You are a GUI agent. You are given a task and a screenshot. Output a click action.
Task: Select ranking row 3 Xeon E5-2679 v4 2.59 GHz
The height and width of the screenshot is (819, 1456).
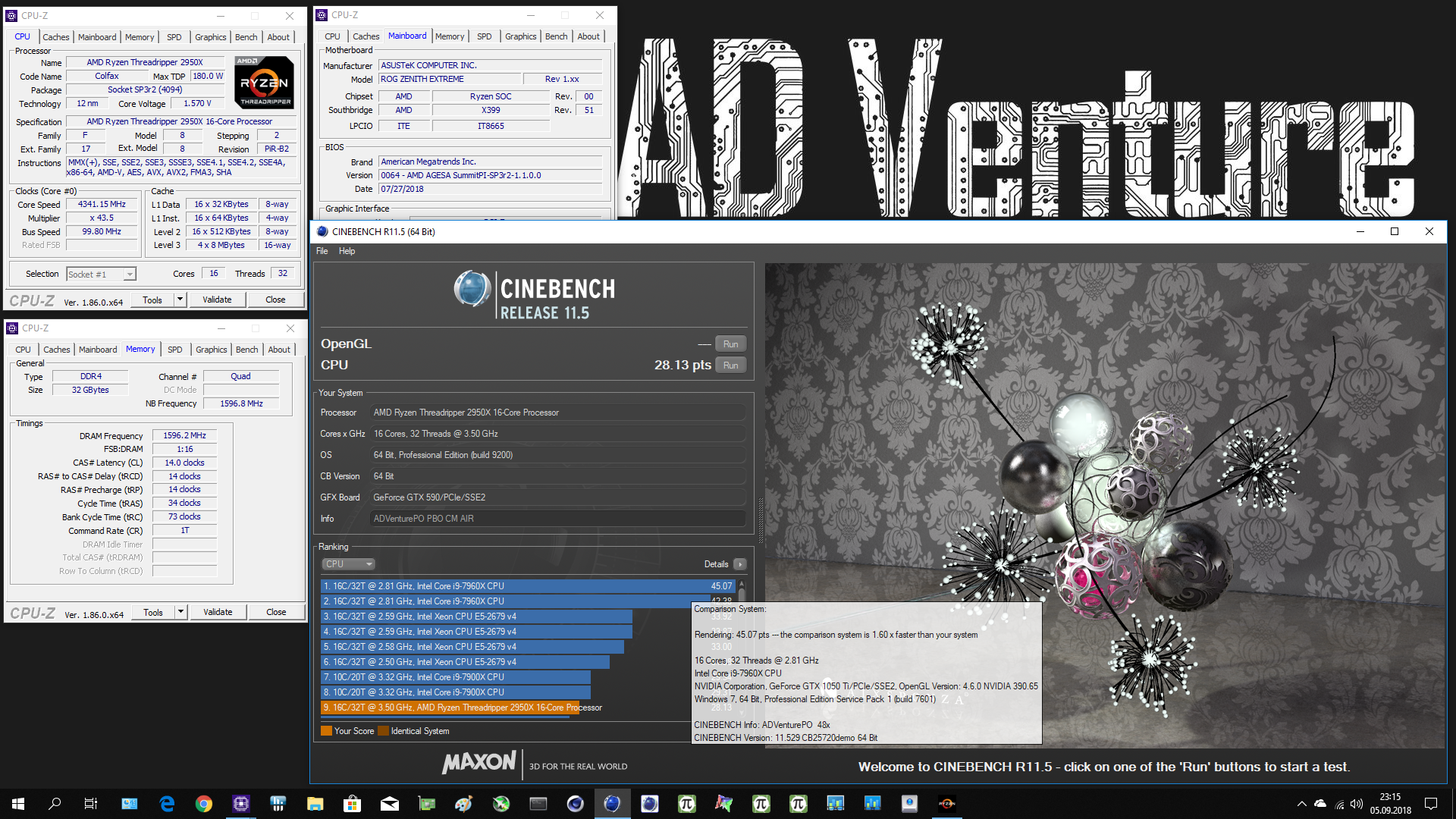(476, 617)
